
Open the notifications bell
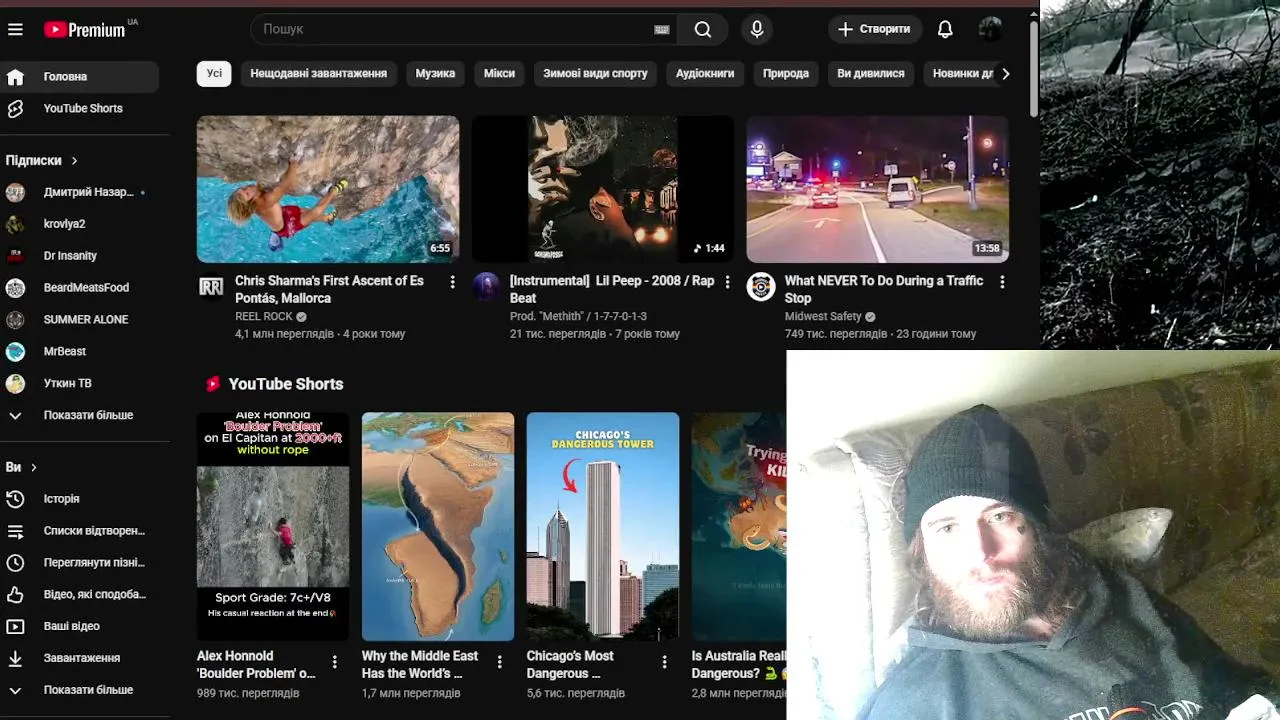(945, 29)
